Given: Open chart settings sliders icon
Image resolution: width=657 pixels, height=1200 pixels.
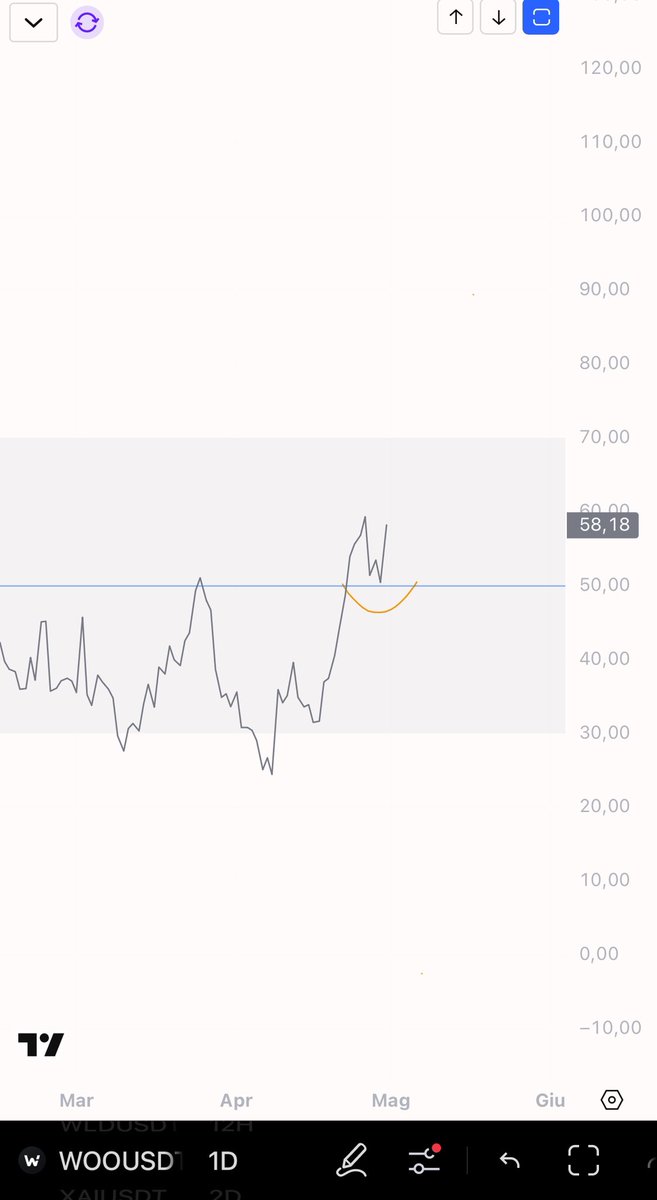Looking at the screenshot, I should [424, 1161].
